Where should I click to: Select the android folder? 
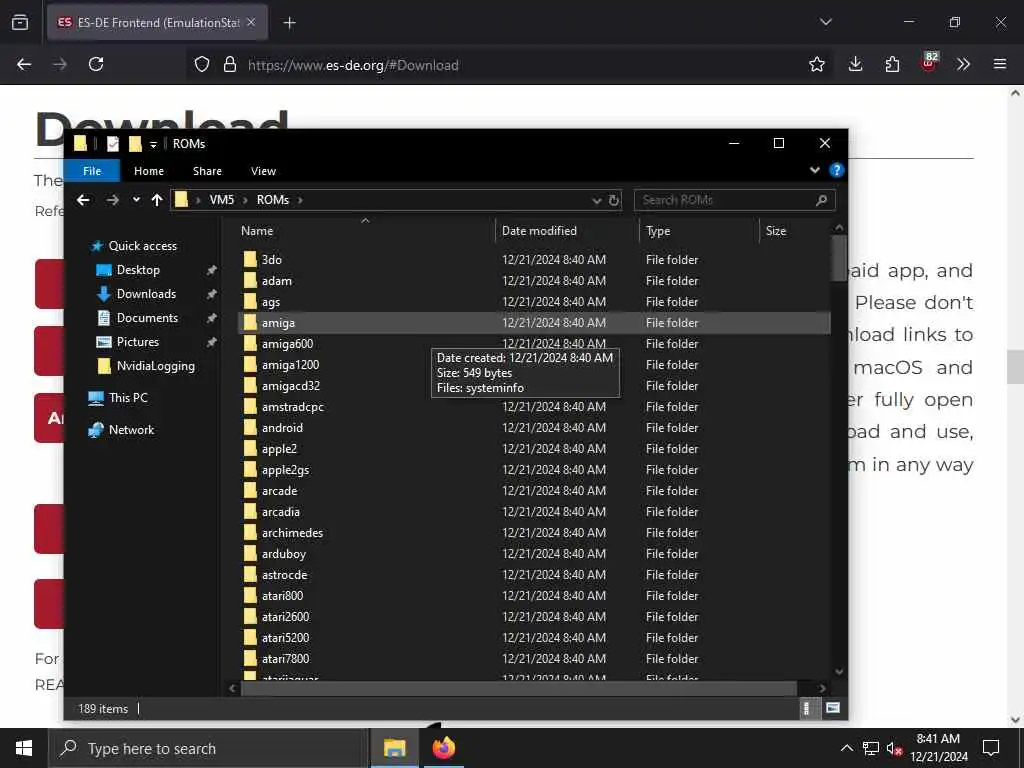coord(282,428)
